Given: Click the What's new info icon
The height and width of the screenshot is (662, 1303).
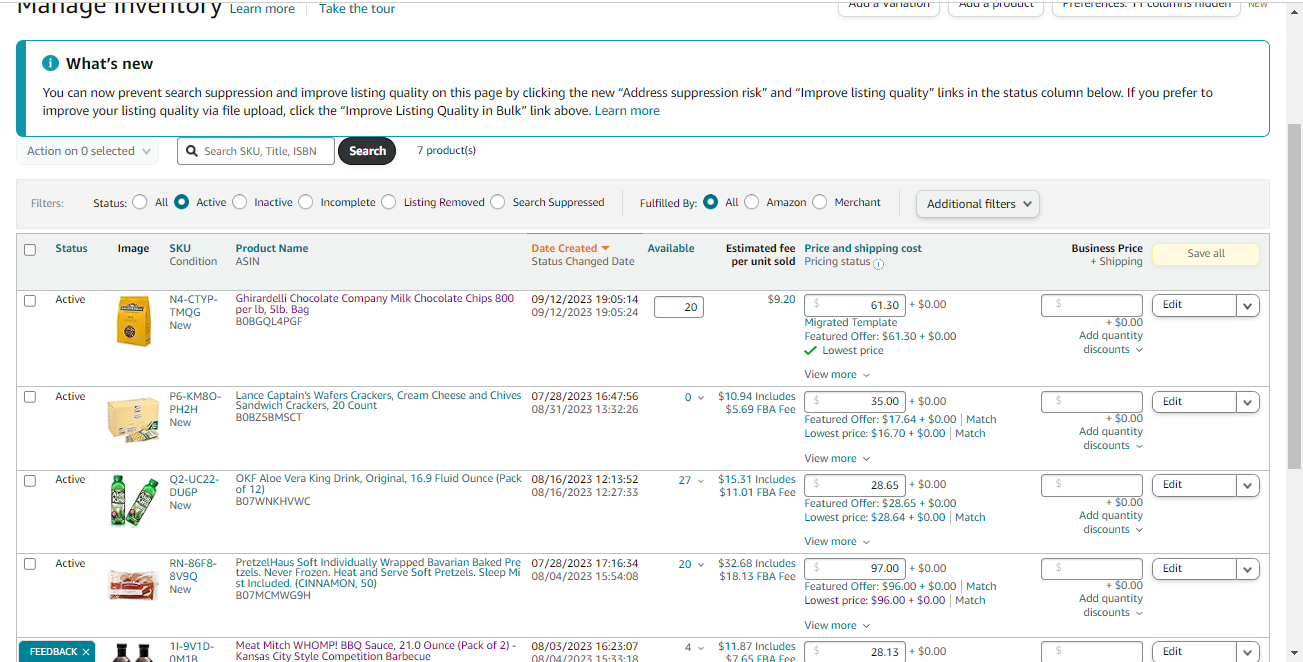Looking at the screenshot, I should (x=51, y=63).
